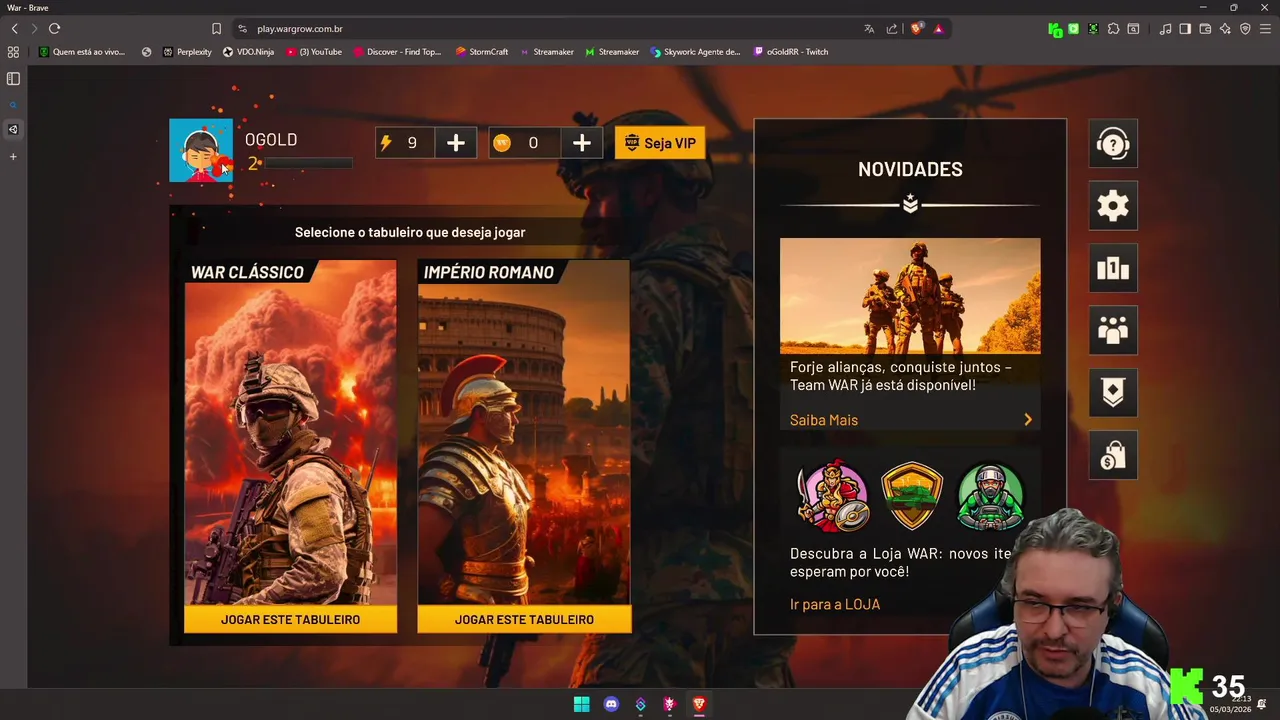
Task: Play the Império Romano board
Action: tap(524, 619)
